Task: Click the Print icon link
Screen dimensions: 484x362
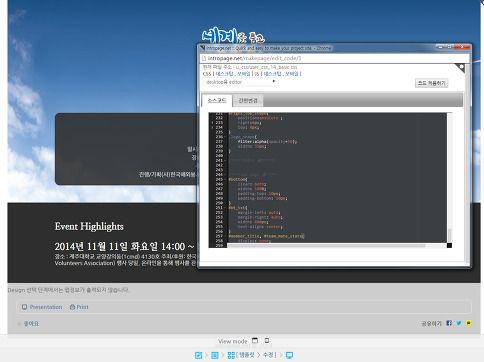Action: click(79, 307)
